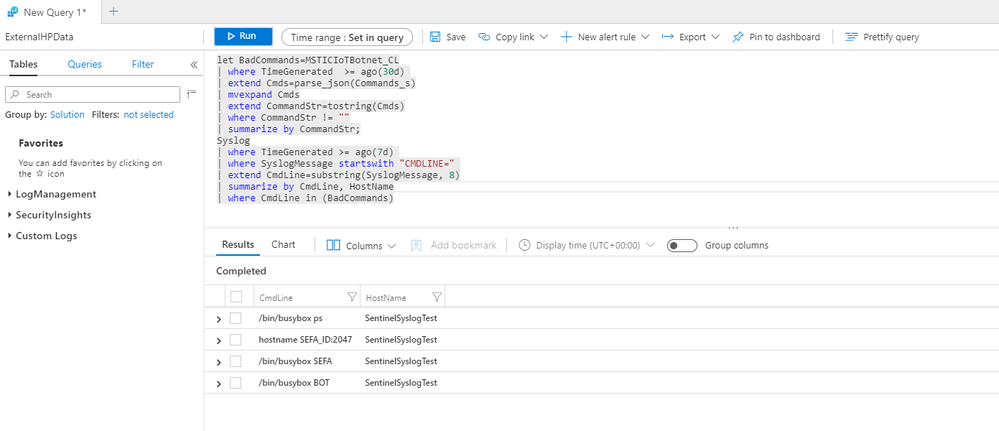
Task: Click the Favorites heading
Action: coord(41,143)
